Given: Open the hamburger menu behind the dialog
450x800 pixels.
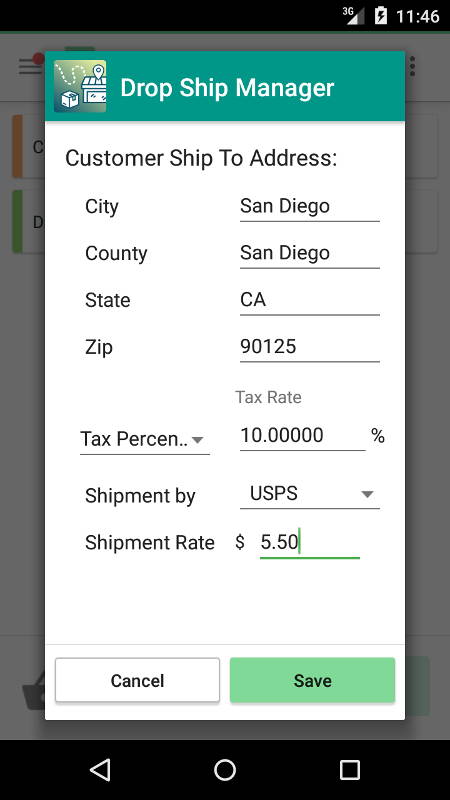Looking at the screenshot, I should [x=30, y=66].
